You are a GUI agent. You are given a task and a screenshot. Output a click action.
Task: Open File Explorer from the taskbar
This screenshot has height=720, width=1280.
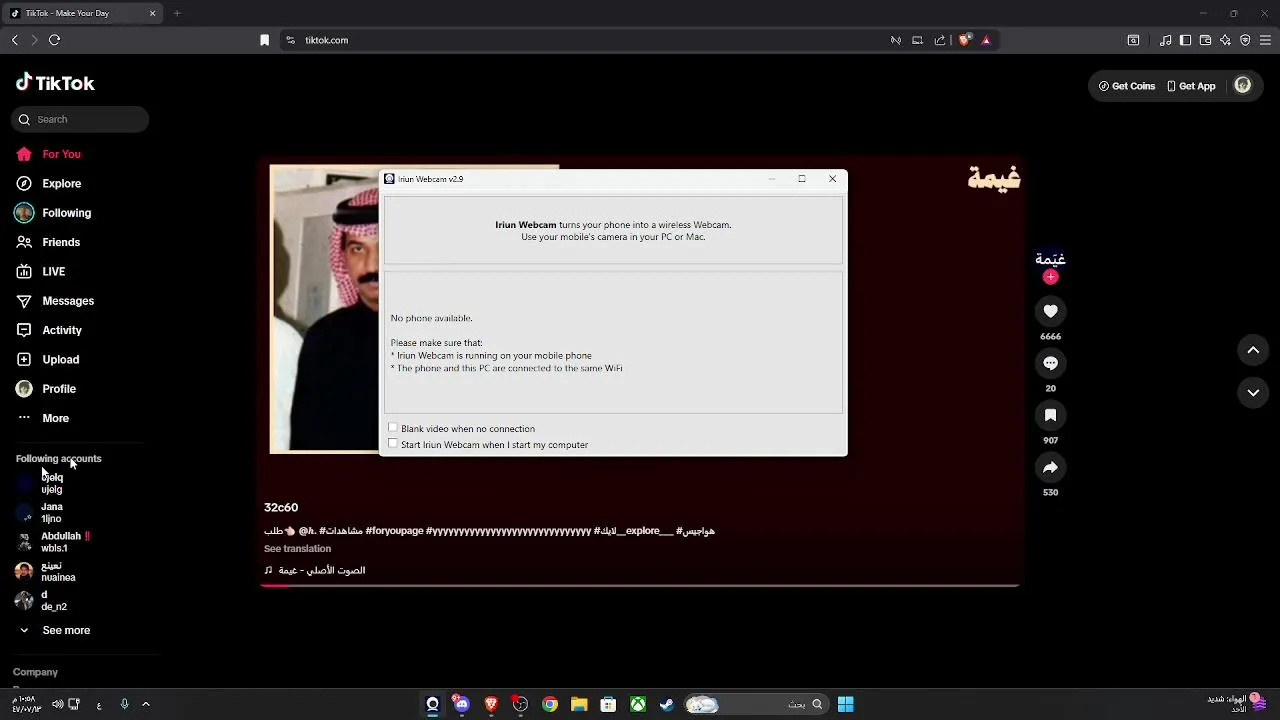(x=579, y=704)
